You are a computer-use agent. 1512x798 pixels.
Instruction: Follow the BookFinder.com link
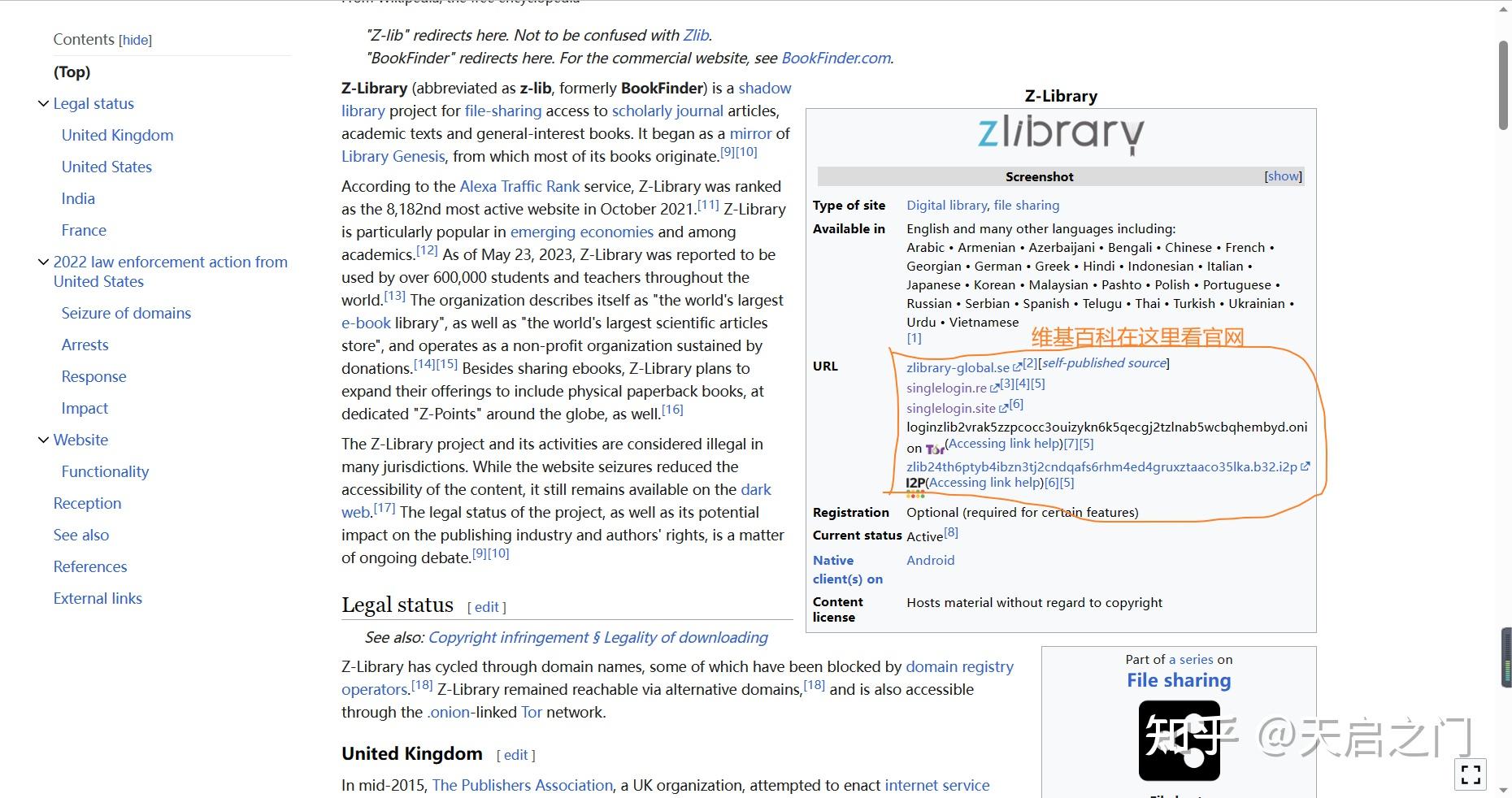836,58
